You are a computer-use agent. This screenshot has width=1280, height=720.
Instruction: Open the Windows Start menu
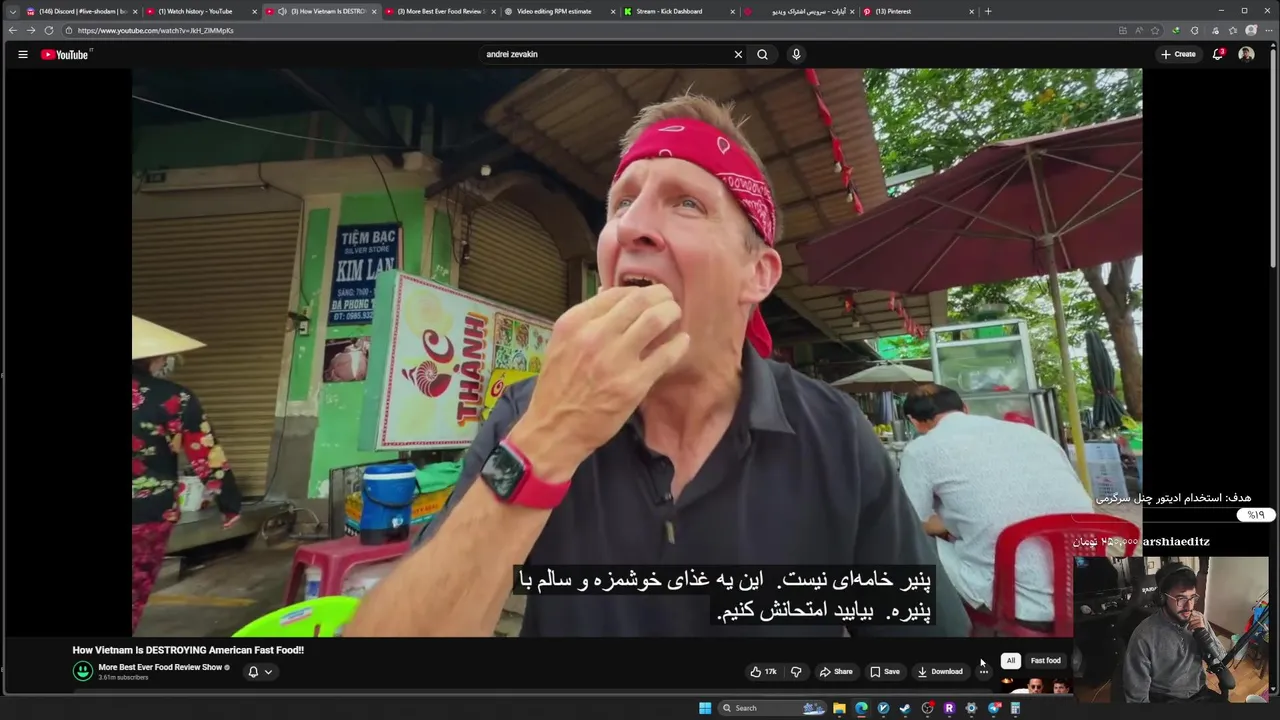[x=705, y=708]
